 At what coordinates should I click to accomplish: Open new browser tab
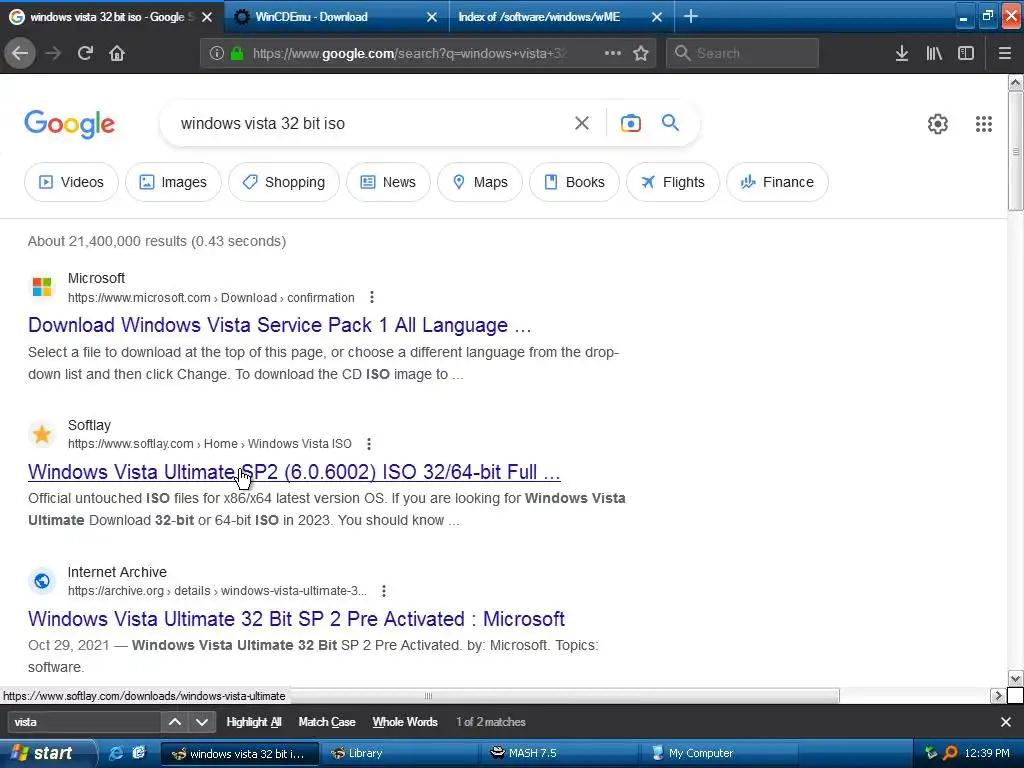[690, 16]
